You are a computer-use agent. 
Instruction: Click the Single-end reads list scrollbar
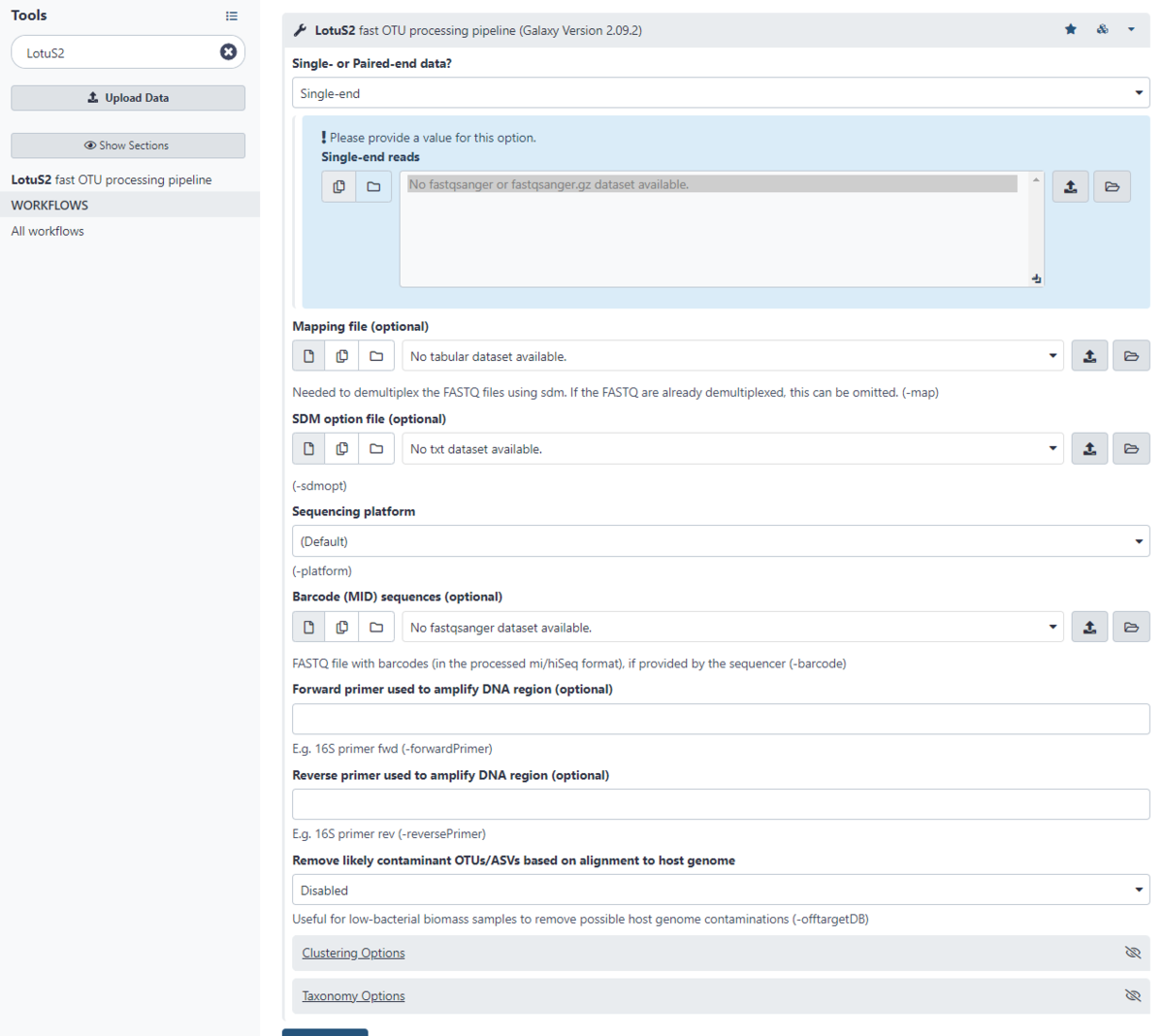[x=1036, y=229]
